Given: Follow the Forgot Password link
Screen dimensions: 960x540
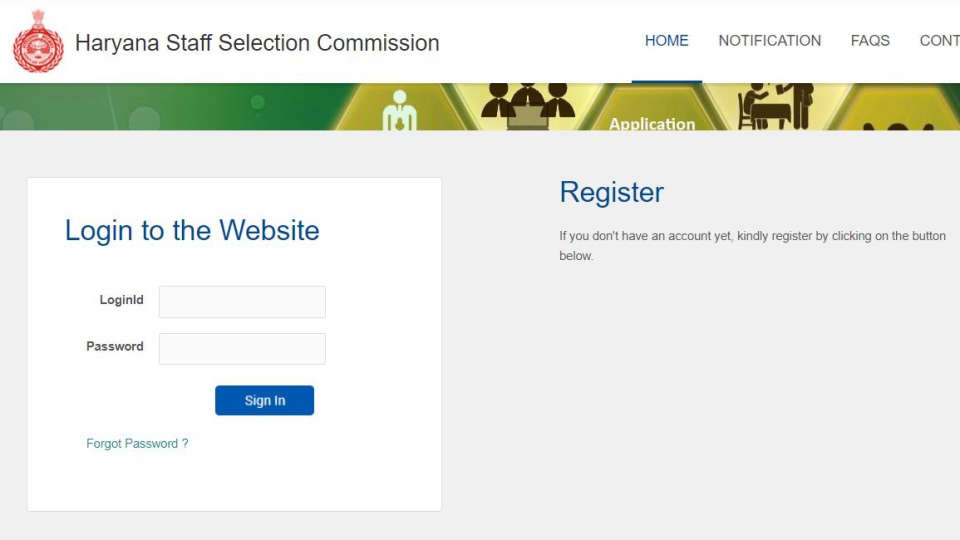Looking at the screenshot, I should click(137, 444).
